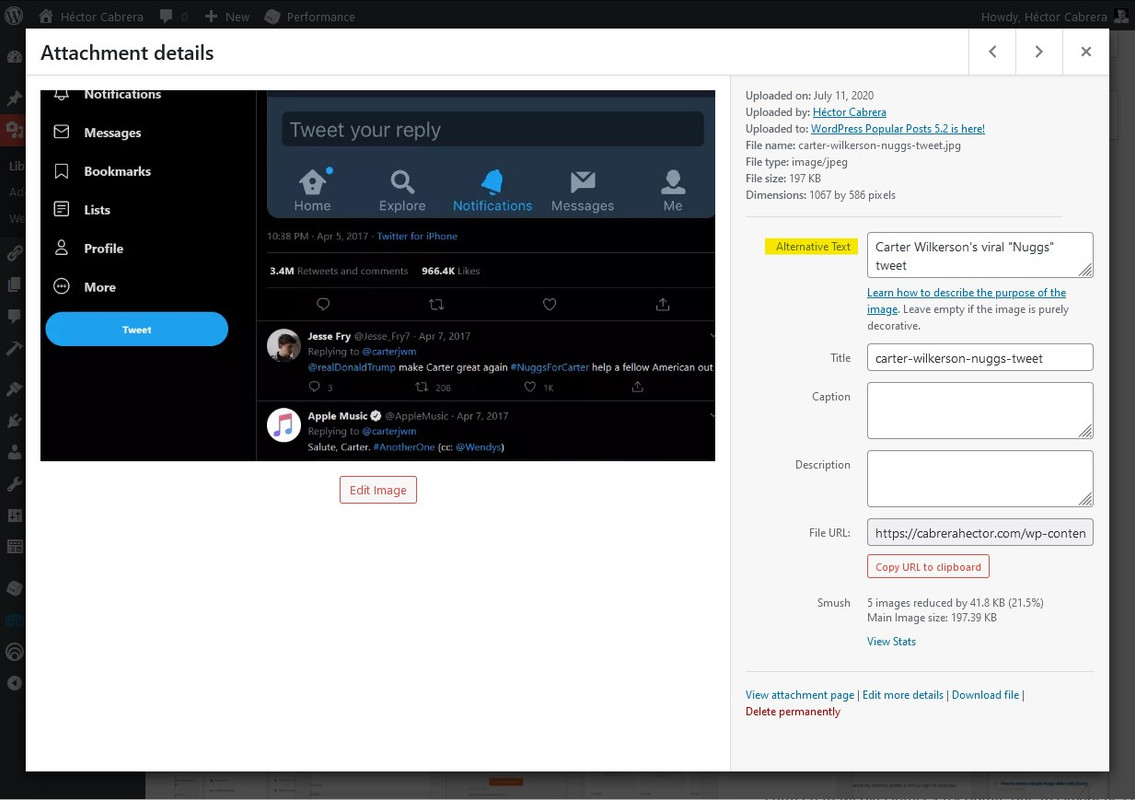Open the New content menu
Screen dimensions: 1135x800
tap(227, 17)
